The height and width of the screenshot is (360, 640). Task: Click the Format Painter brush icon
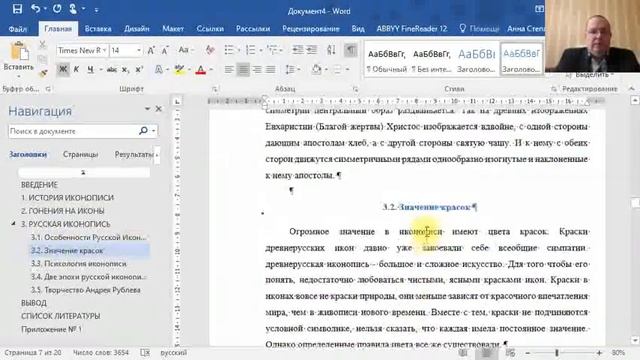point(43,73)
